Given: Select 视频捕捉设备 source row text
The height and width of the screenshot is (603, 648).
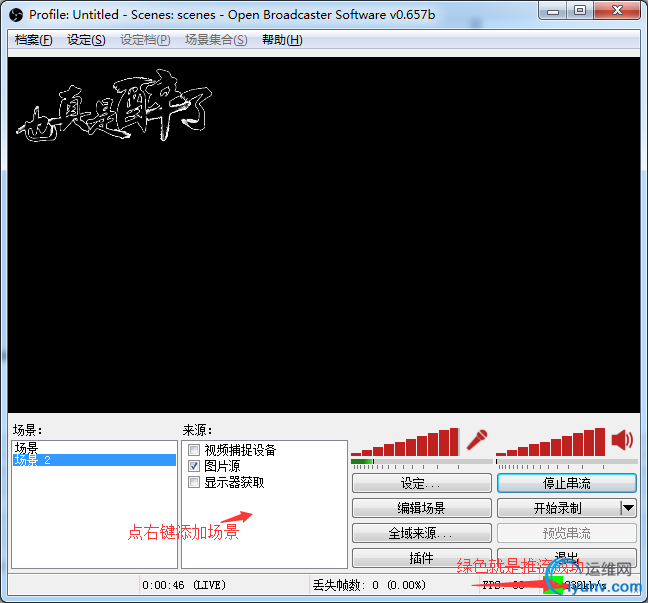Looking at the screenshot, I should click(240, 450).
